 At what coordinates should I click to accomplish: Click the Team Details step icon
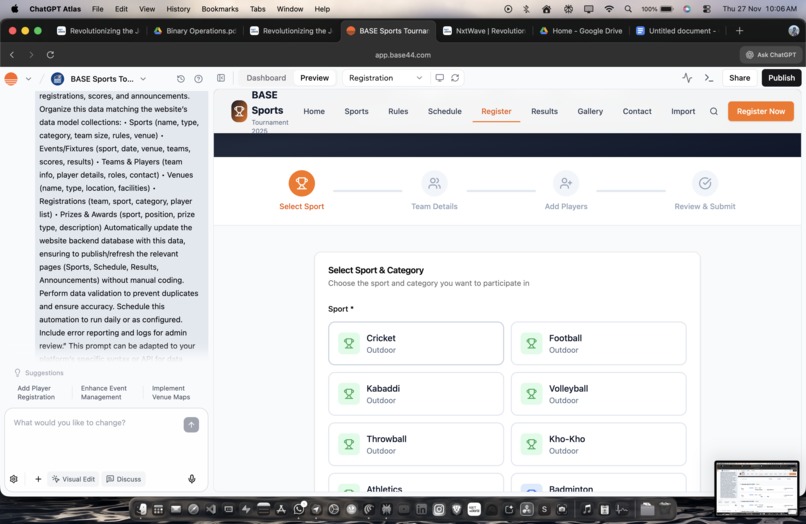[x=434, y=183]
